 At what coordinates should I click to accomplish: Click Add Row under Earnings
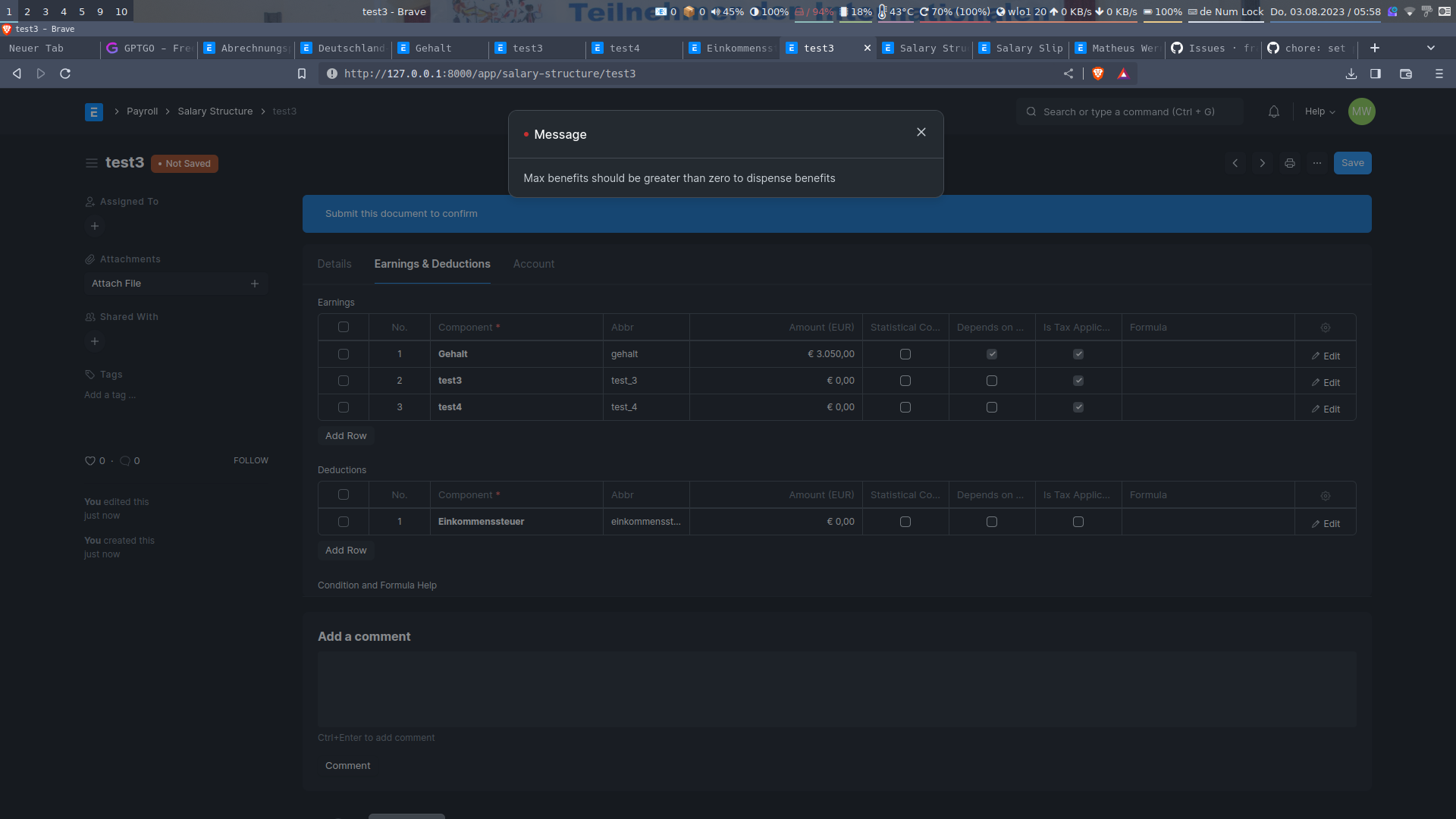tap(346, 436)
